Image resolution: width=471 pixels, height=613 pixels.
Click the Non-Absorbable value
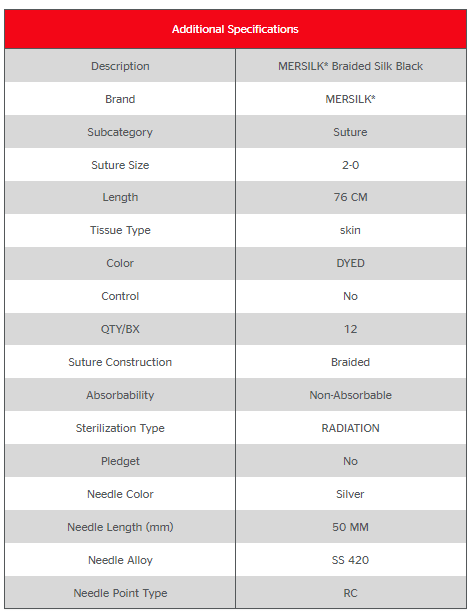tap(350, 395)
